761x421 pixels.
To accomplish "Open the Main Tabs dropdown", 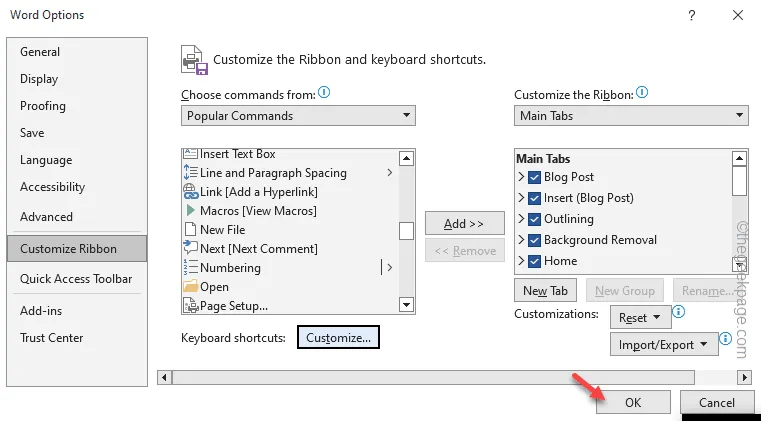I will [x=631, y=116].
